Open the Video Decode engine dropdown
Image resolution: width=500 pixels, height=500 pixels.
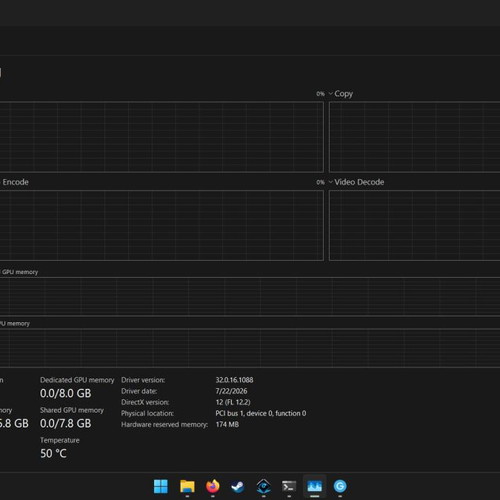[x=356, y=182]
